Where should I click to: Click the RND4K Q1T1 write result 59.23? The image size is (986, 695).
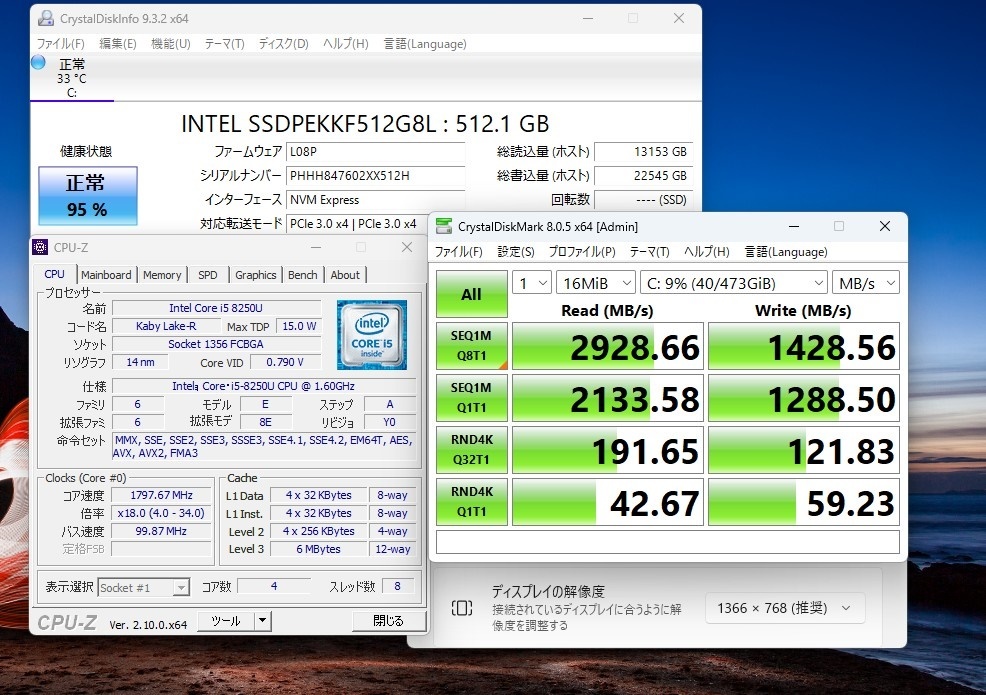(804, 503)
